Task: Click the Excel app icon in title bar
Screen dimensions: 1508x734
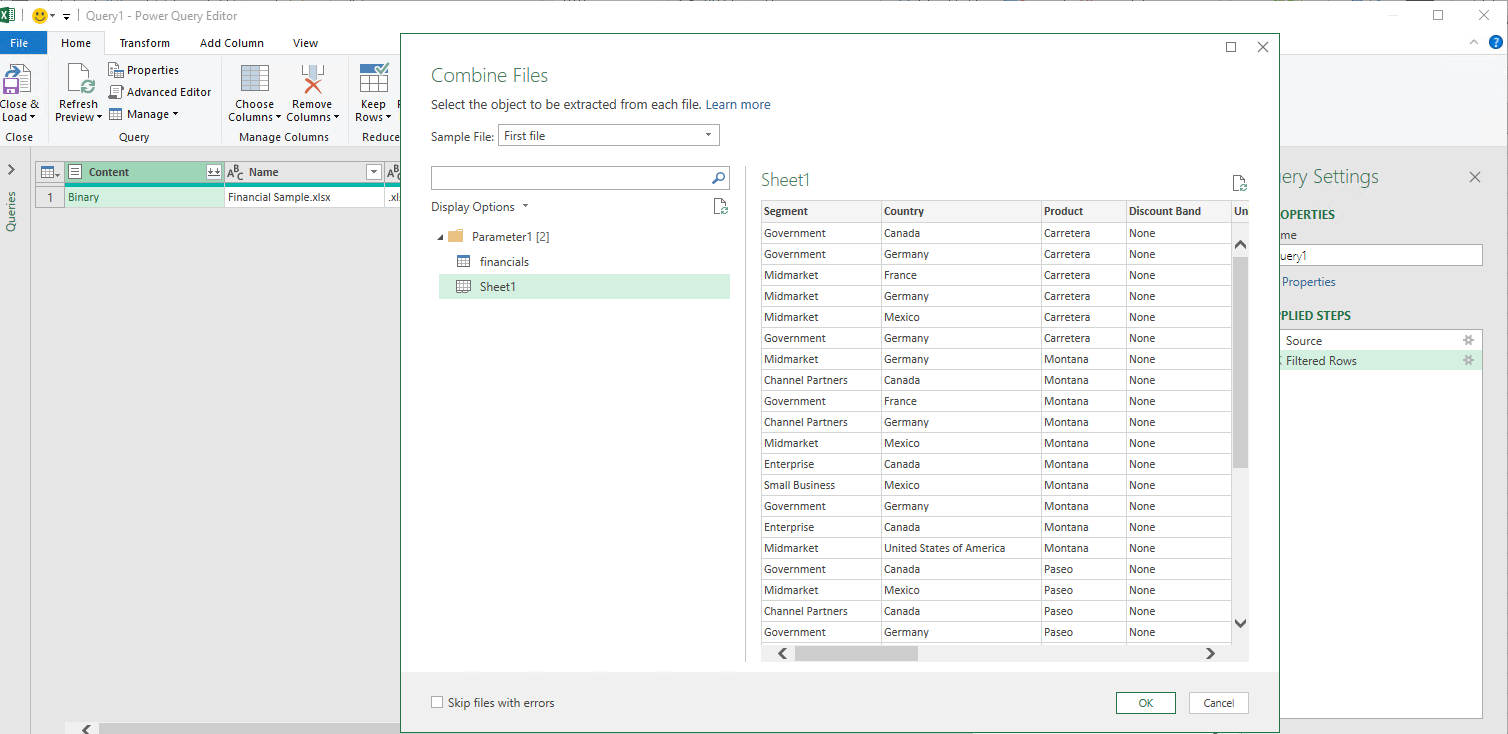Action: [8, 16]
